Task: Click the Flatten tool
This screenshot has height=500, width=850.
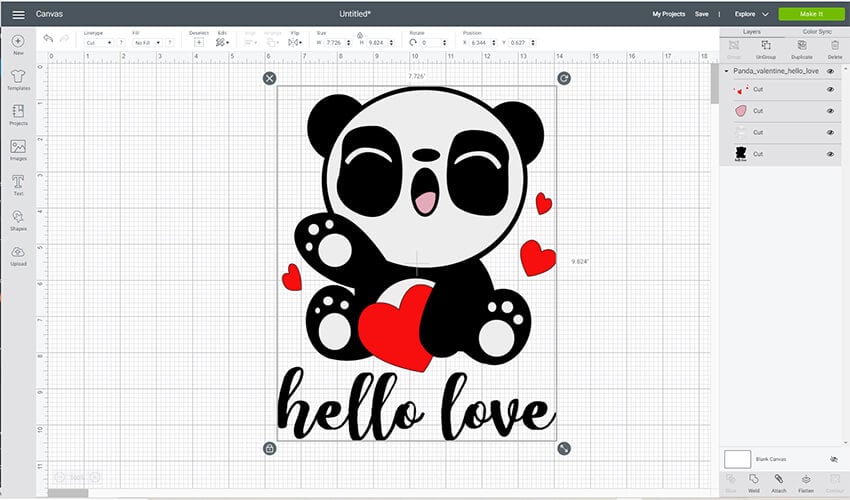Action: click(806, 483)
